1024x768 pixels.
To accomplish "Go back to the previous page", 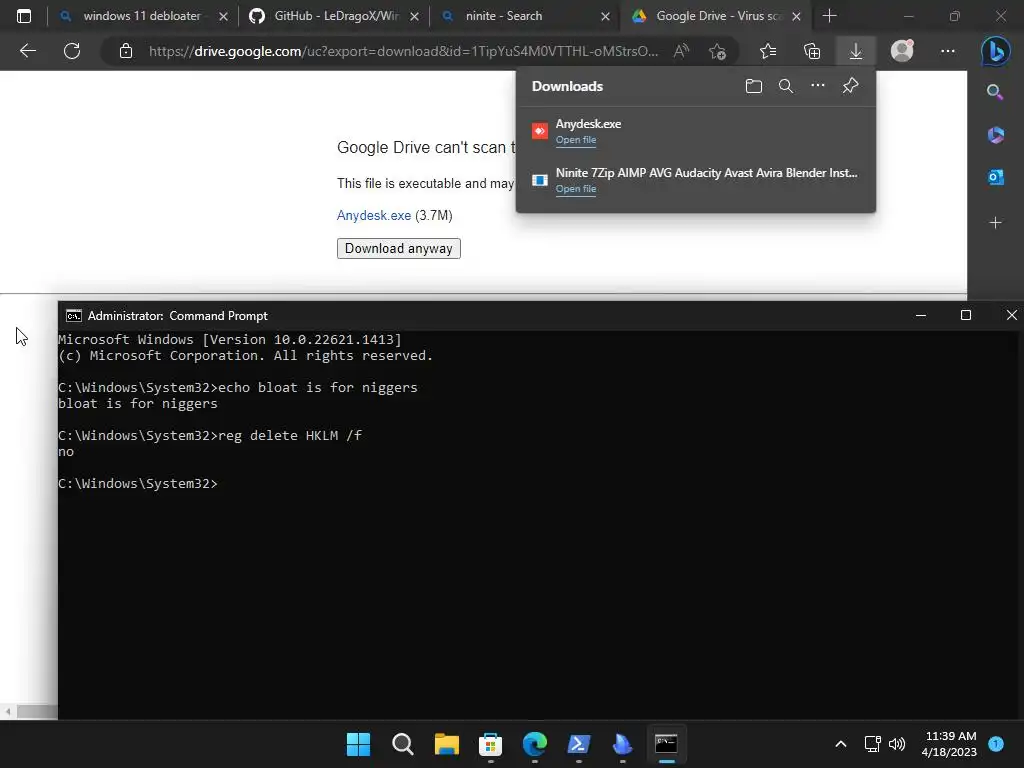I will [x=27, y=51].
